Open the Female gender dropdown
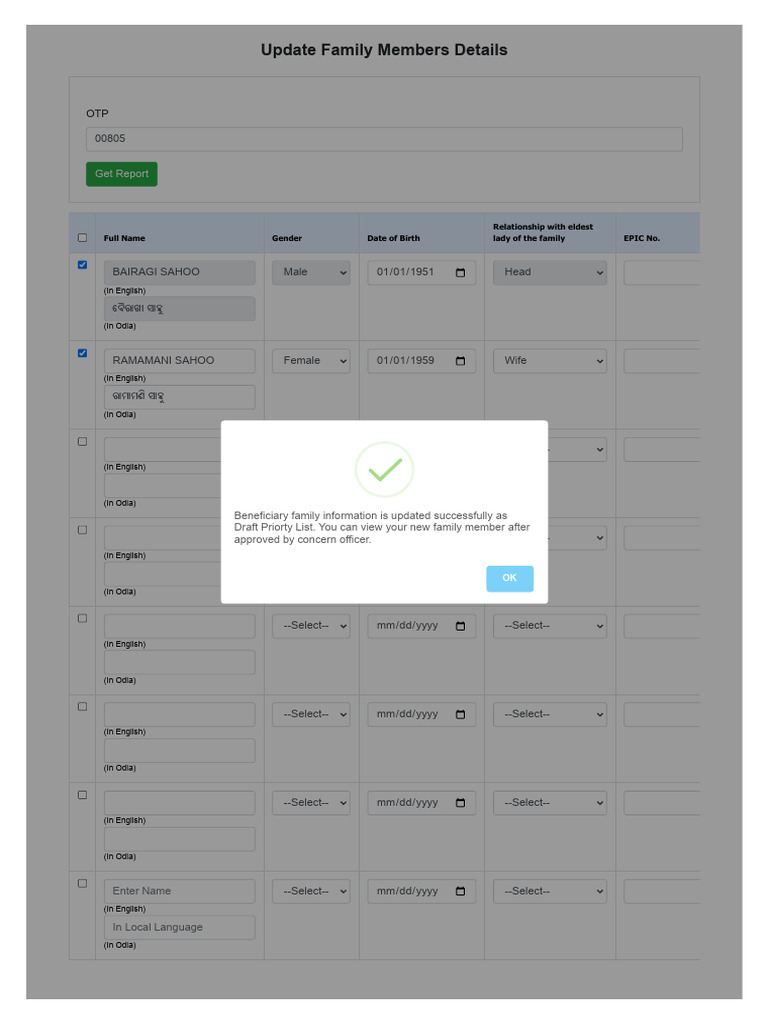Viewport: 768px width, 1024px height. [x=311, y=360]
